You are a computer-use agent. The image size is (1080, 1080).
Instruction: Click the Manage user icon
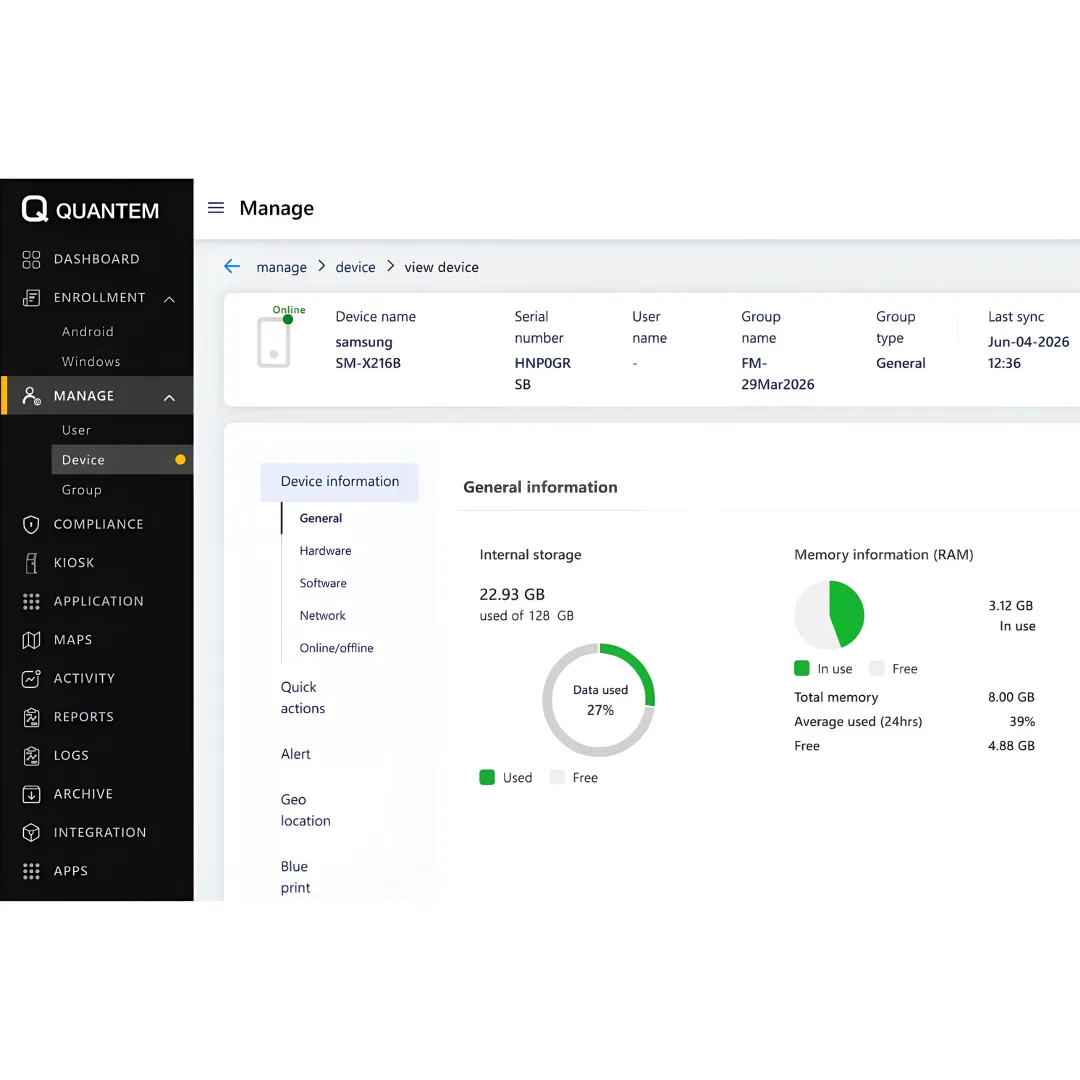coord(31,395)
